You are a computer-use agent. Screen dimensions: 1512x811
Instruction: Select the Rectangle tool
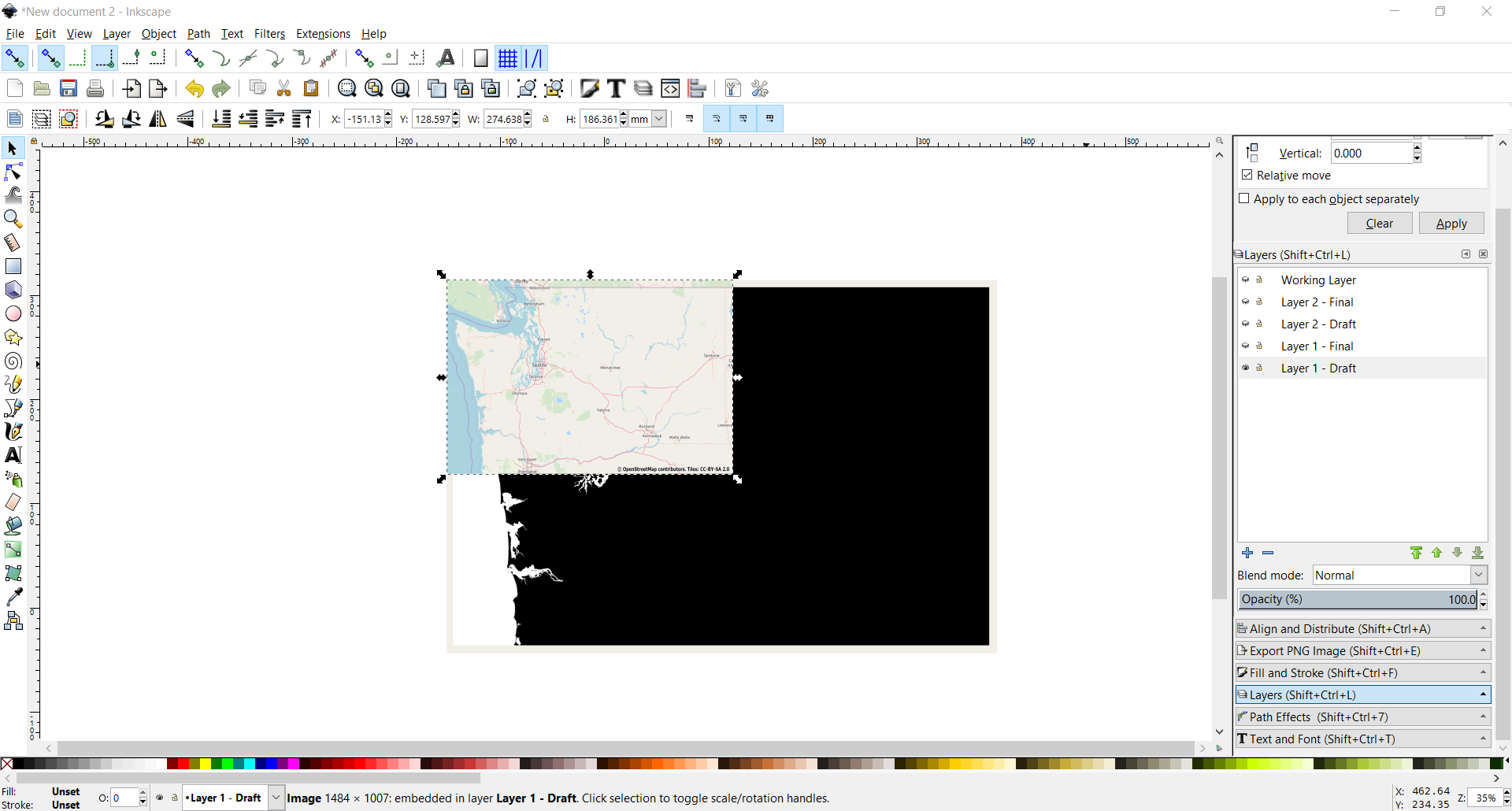coord(13,266)
